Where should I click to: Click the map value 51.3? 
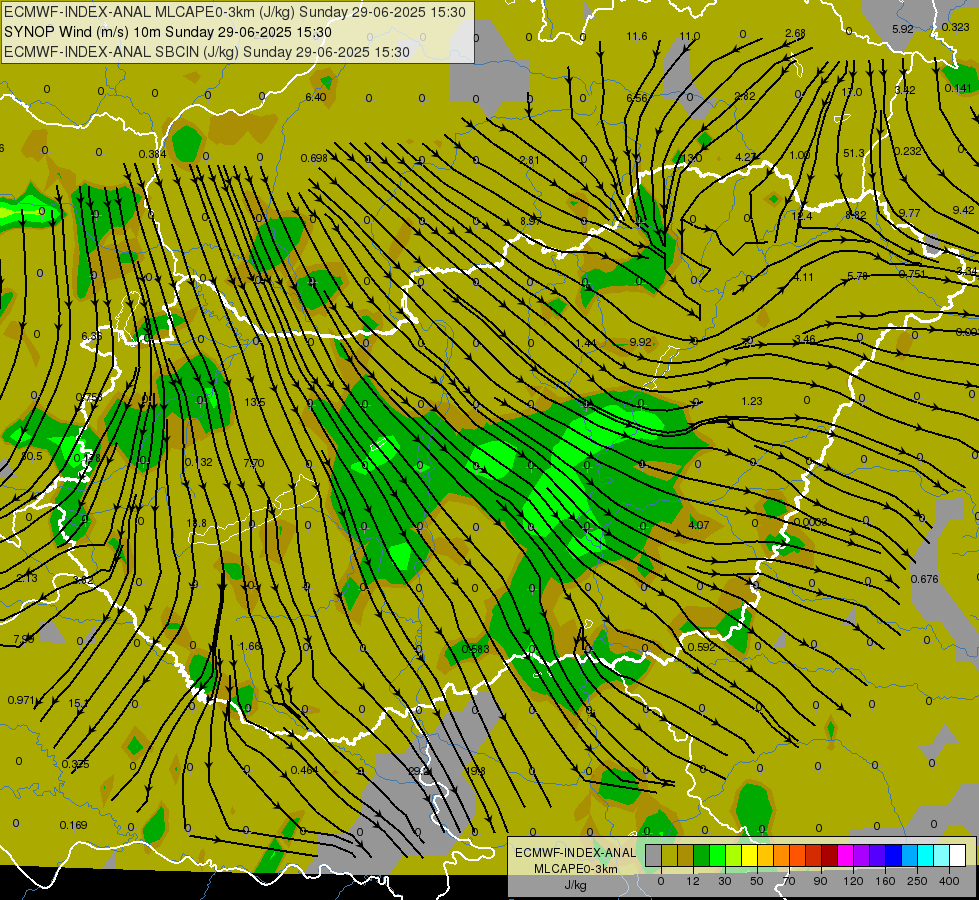coord(854,153)
